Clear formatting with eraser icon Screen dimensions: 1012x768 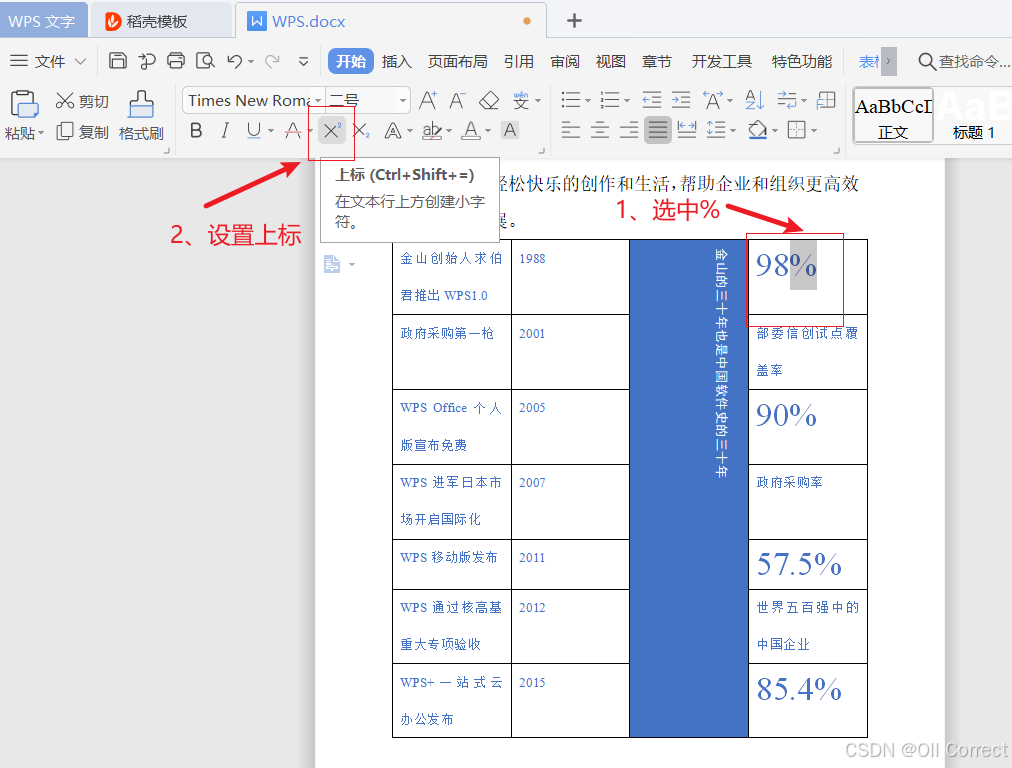coord(489,100)
